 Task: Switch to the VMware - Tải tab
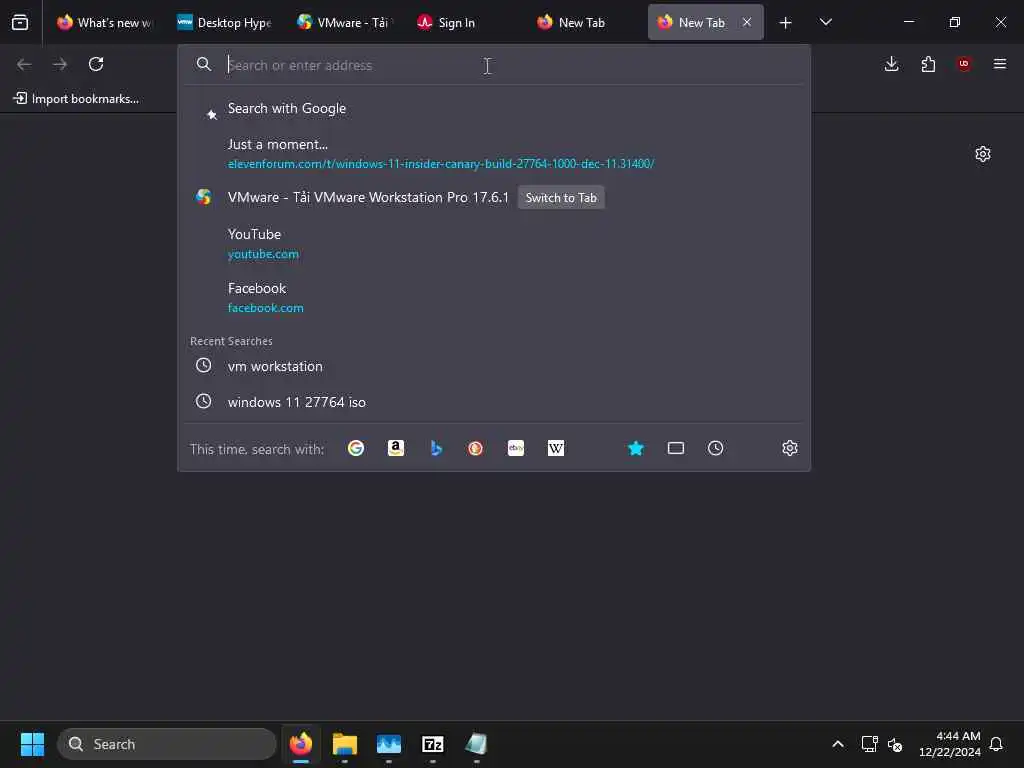coord(344,22)
